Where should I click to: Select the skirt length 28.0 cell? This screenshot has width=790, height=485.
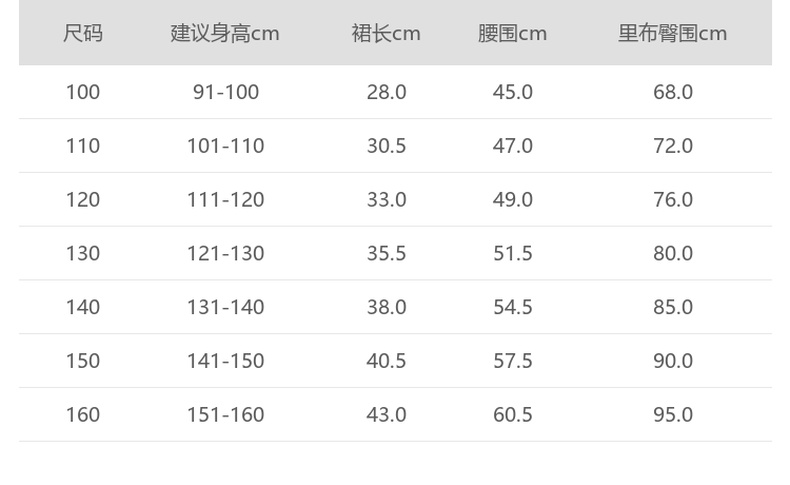click(x=386, y=92)
